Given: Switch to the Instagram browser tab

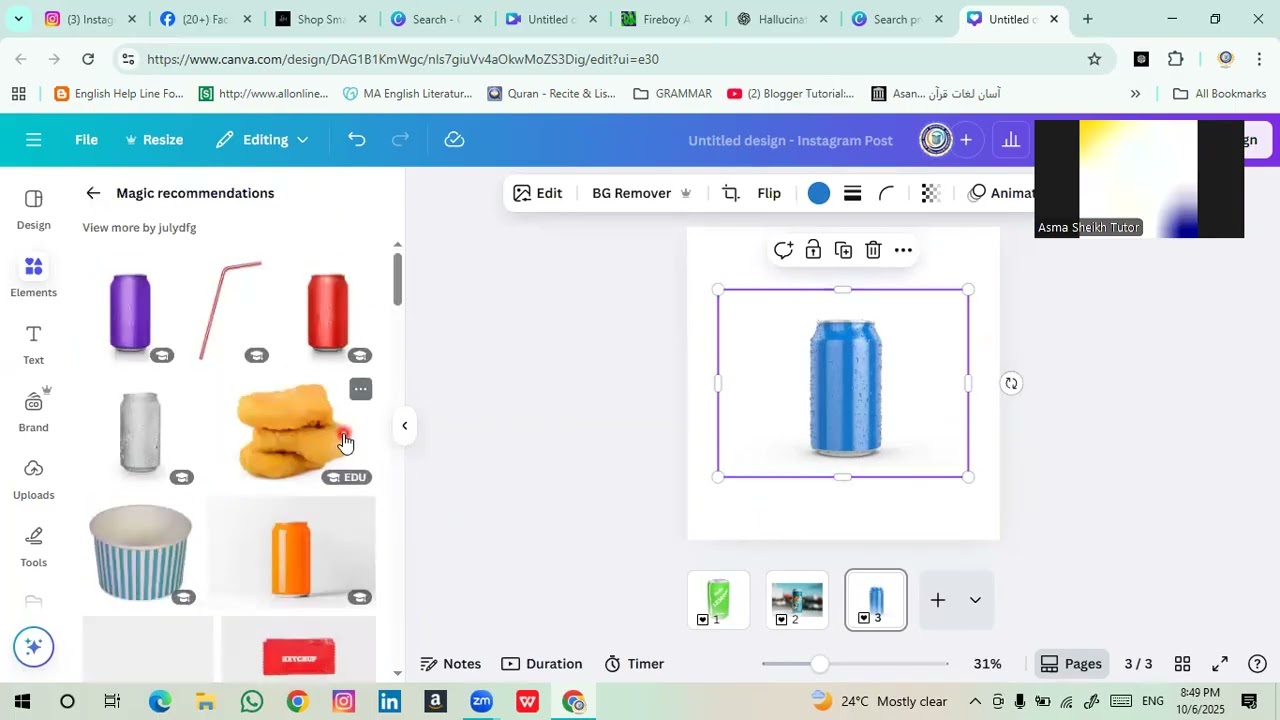Looking at the screenshot, I should click(90, 19).
